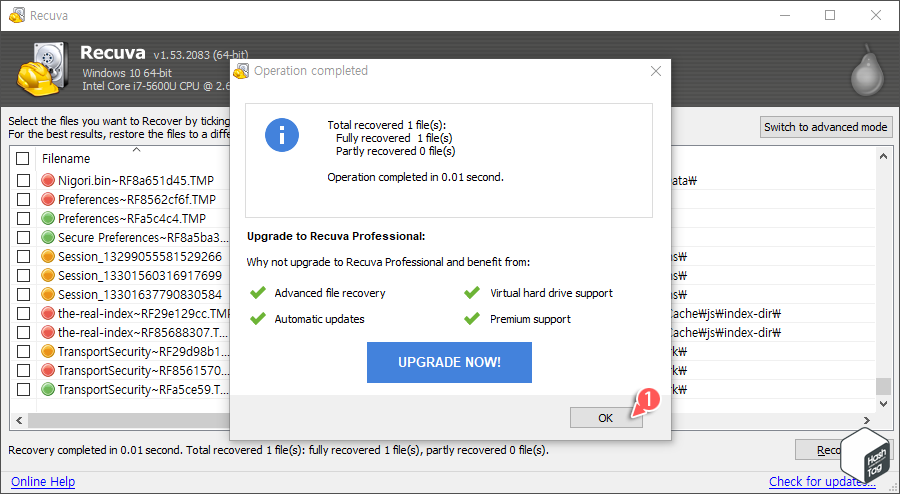Click Recuva hard-drive helmet logo in header
900x494 pixels.
[43, 70]
